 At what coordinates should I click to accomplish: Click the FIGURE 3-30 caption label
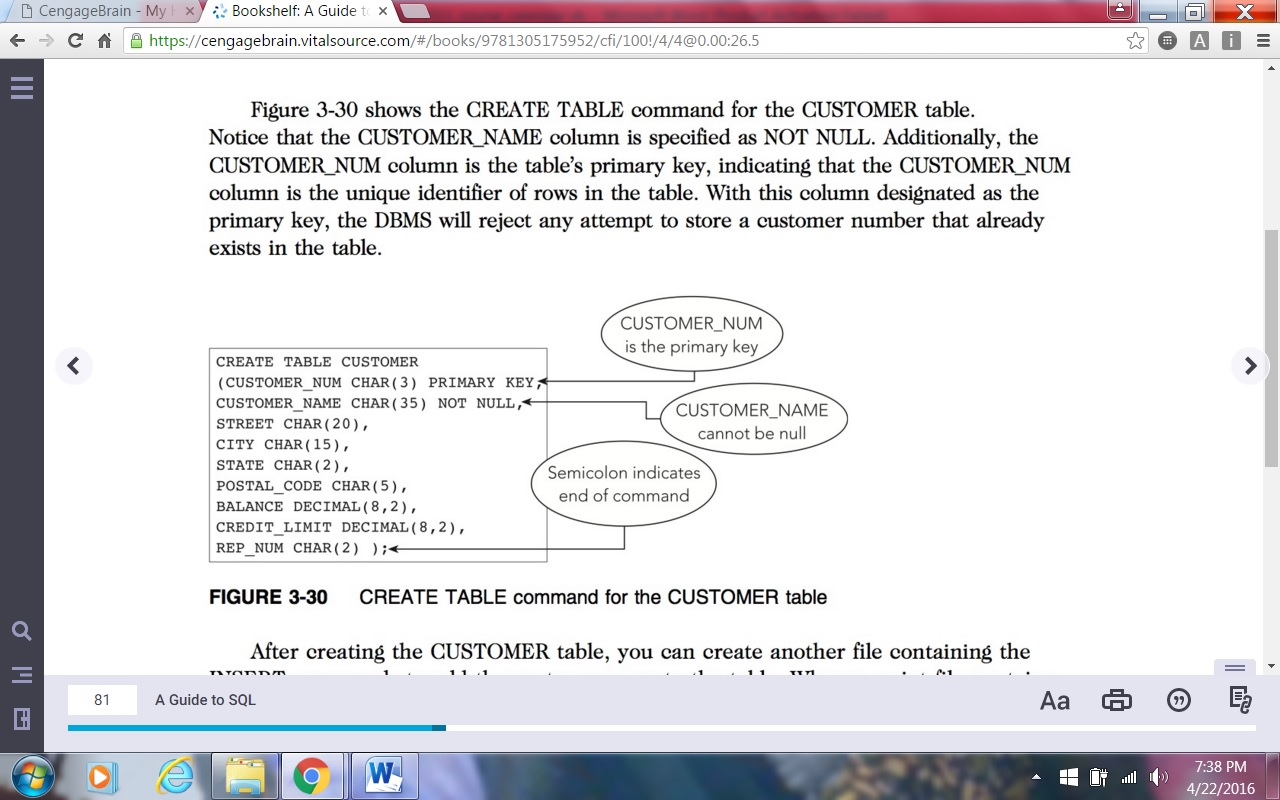click(x=268, y=597)
